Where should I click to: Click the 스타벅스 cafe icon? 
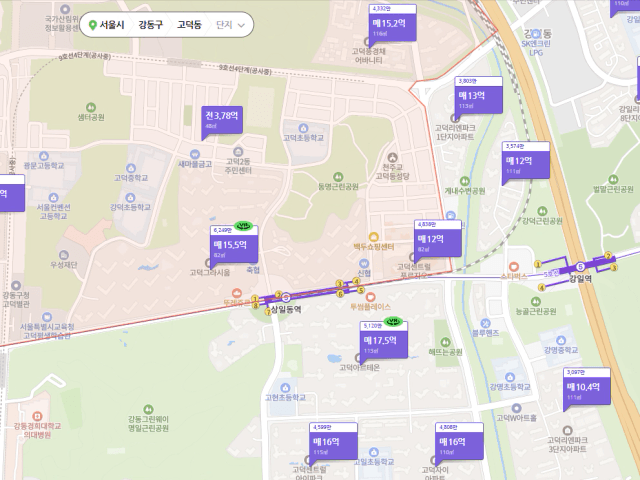[x=514, y=267]
